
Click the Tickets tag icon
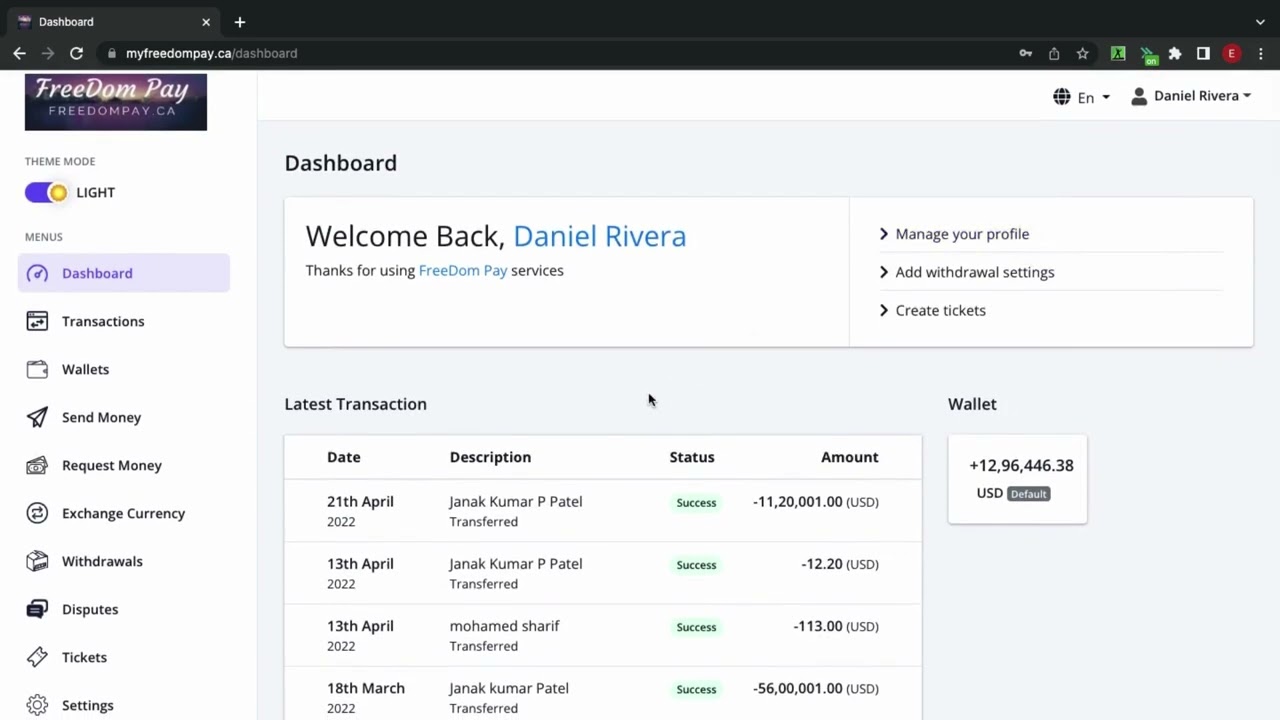pos(37,657)
